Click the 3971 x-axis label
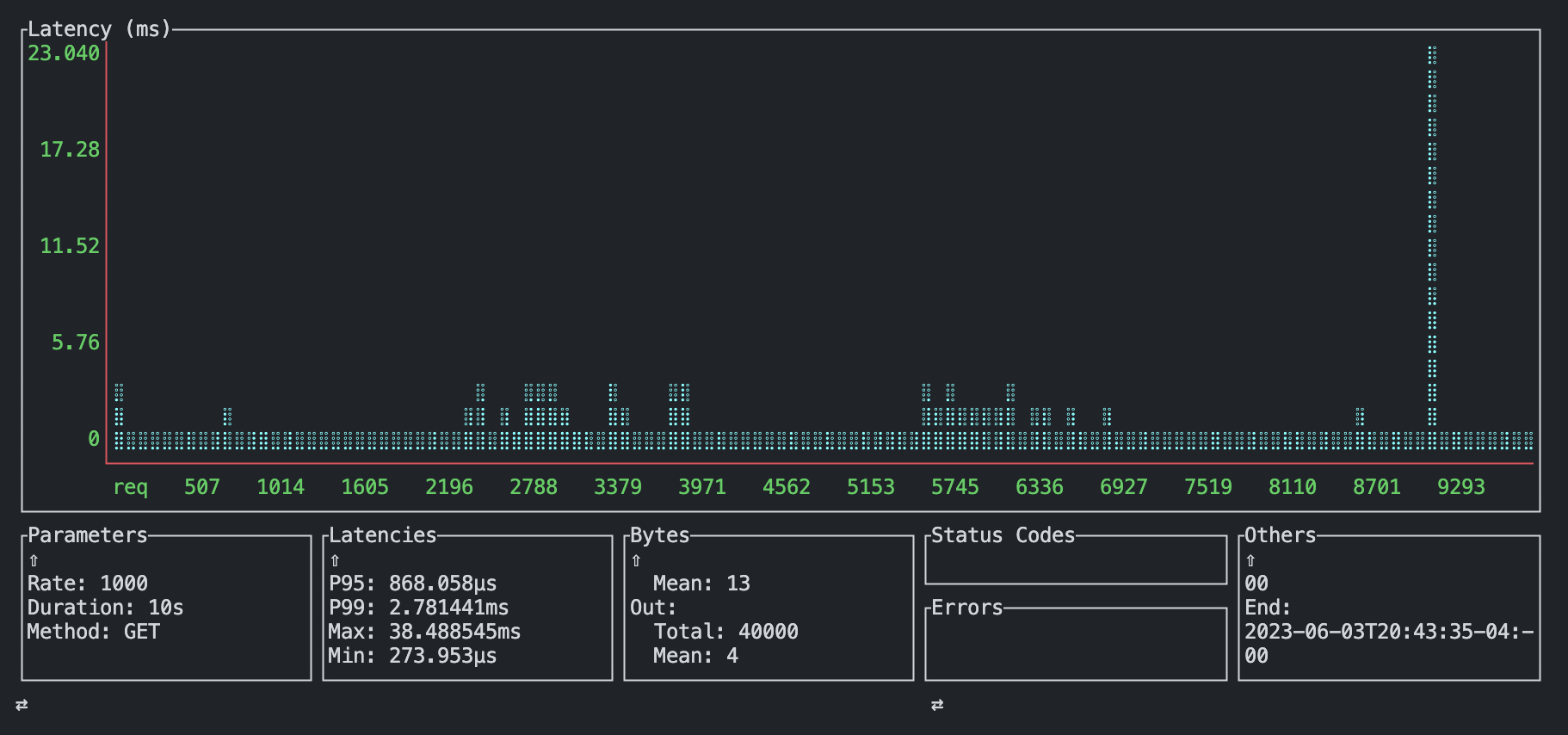Image resolution: width=1568 pixels, height=735 pixels. [702, 487]
